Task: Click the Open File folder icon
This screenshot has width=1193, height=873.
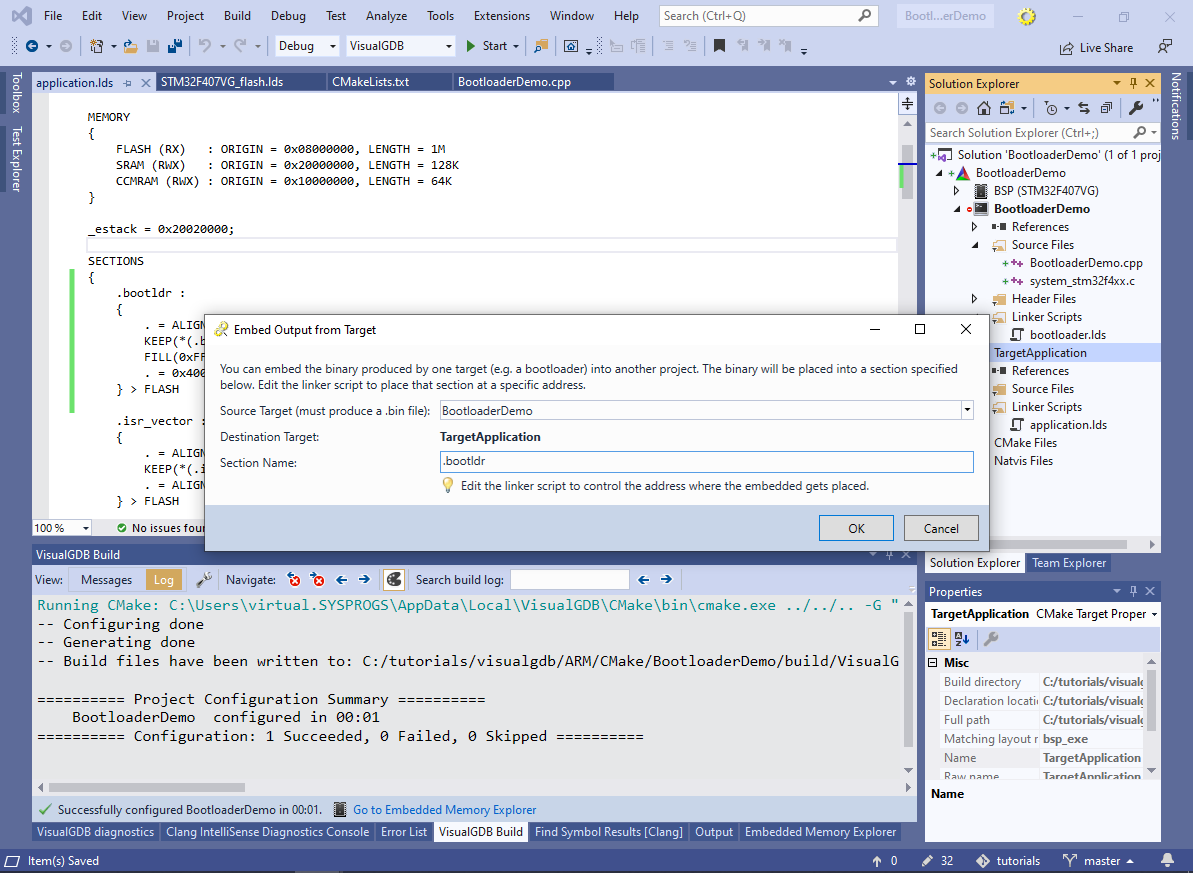Action: click(131, 46)
